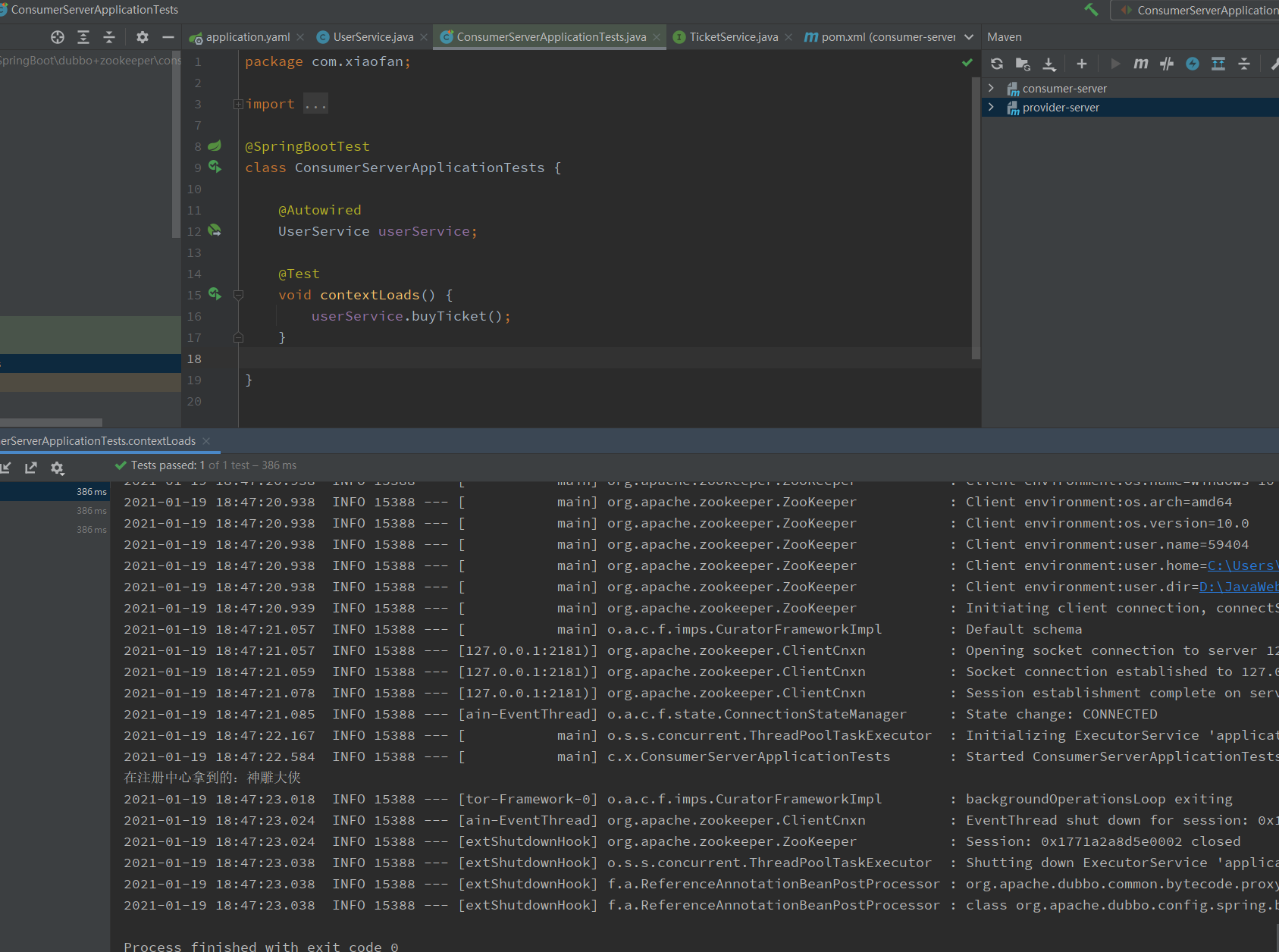Expand provider-server Maven module
The width and height of the screenshot is (1279, 952).
click(x=991, y=107)
